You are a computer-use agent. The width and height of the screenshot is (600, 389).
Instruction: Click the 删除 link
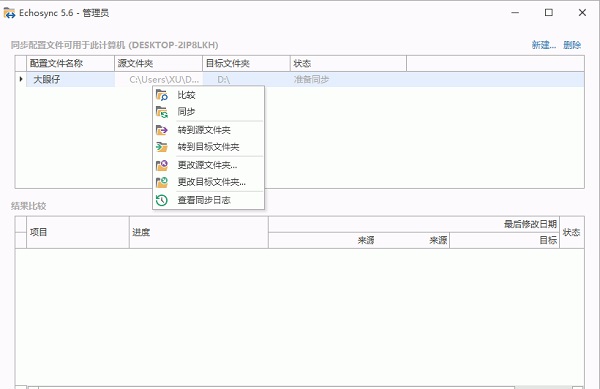pos(572,45)
